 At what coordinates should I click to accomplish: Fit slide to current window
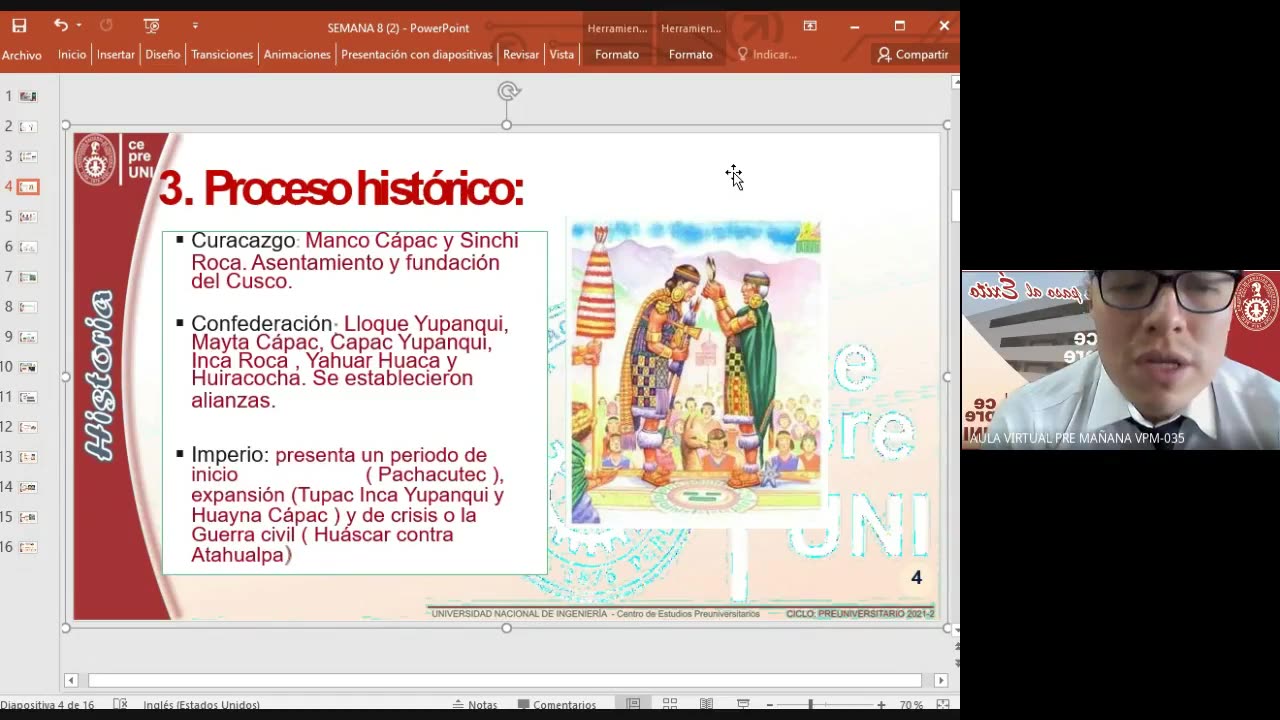coord(941,705)
